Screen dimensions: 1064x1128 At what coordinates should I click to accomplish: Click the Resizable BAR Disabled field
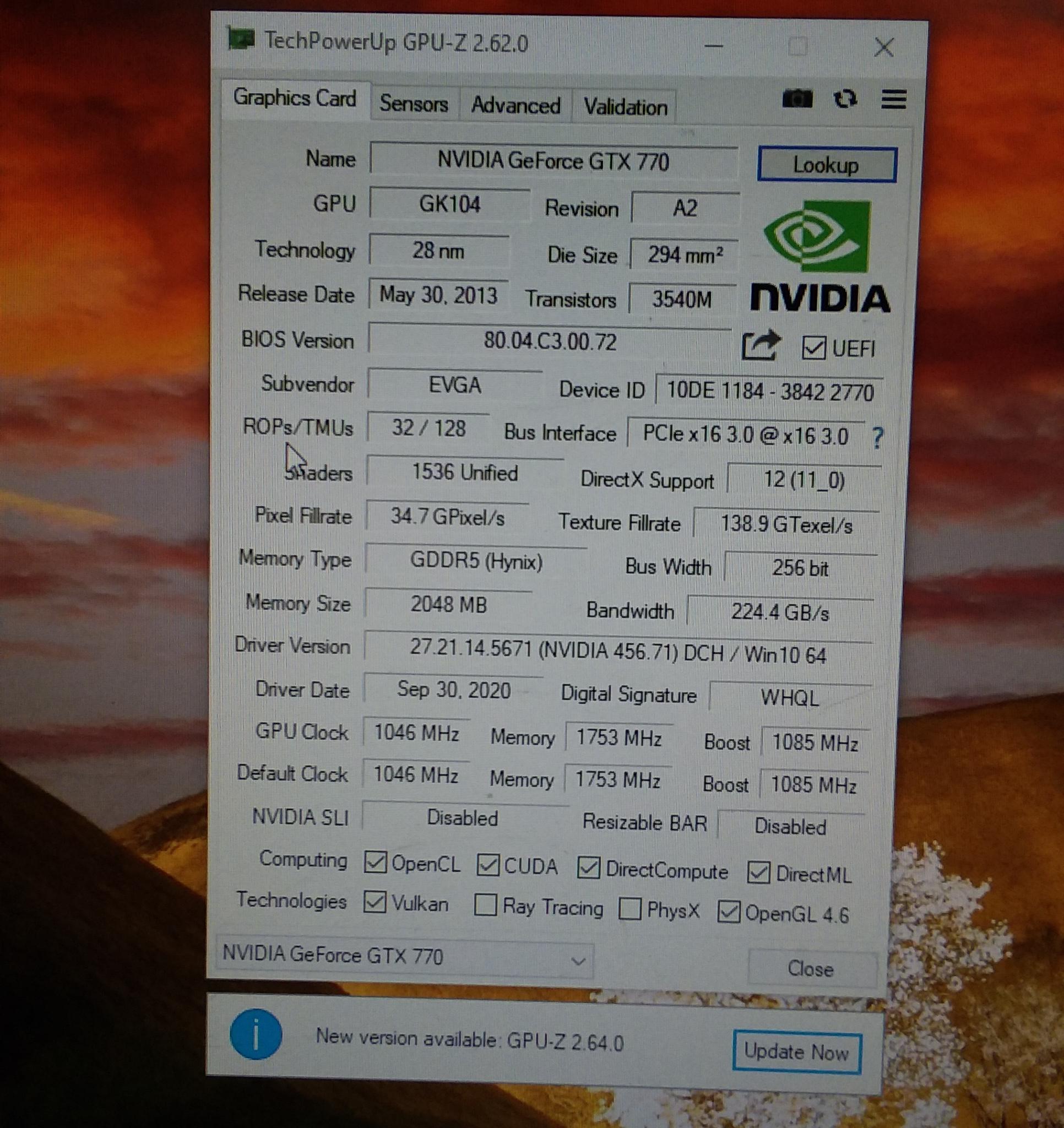coord(790,827)
